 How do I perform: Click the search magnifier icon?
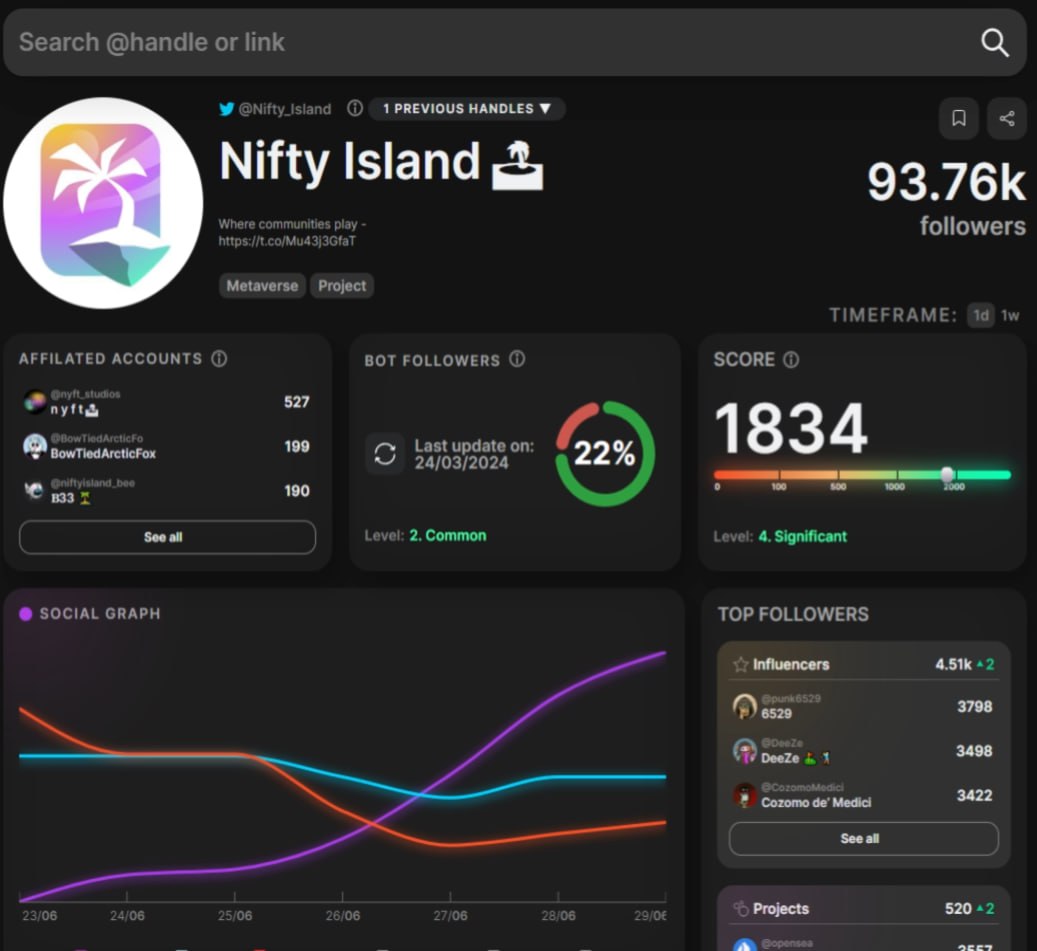click(x=994, y=43)
